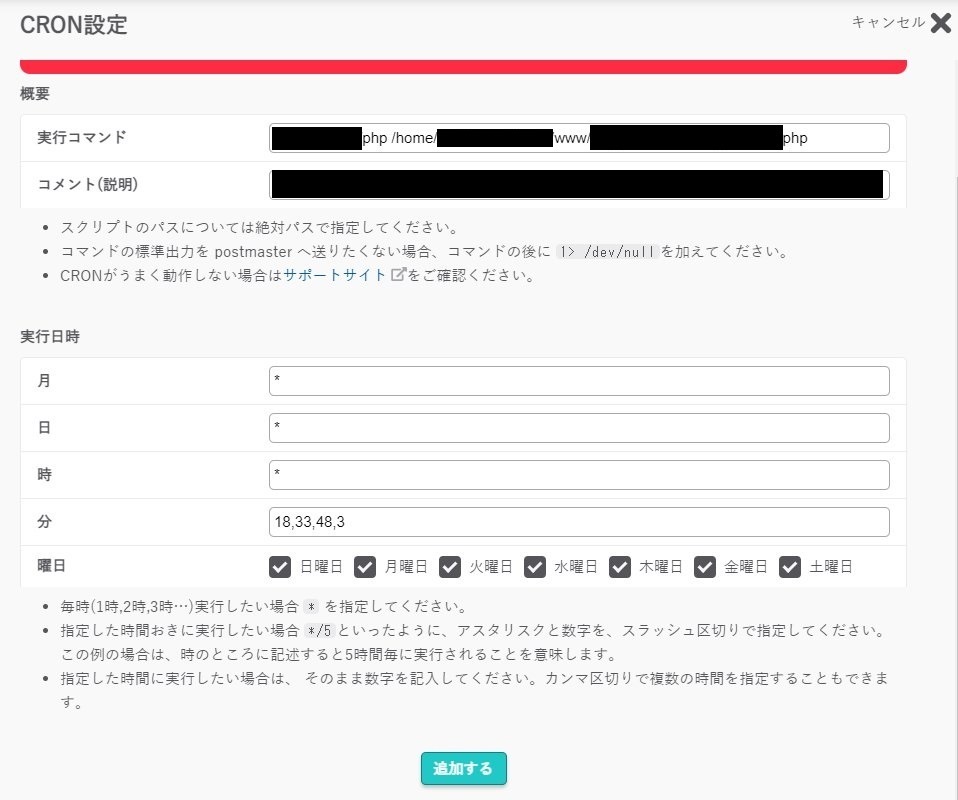The image size is (958, 800).
Task: Click the 実行コマンド row label
Action: tap(81, 137)
